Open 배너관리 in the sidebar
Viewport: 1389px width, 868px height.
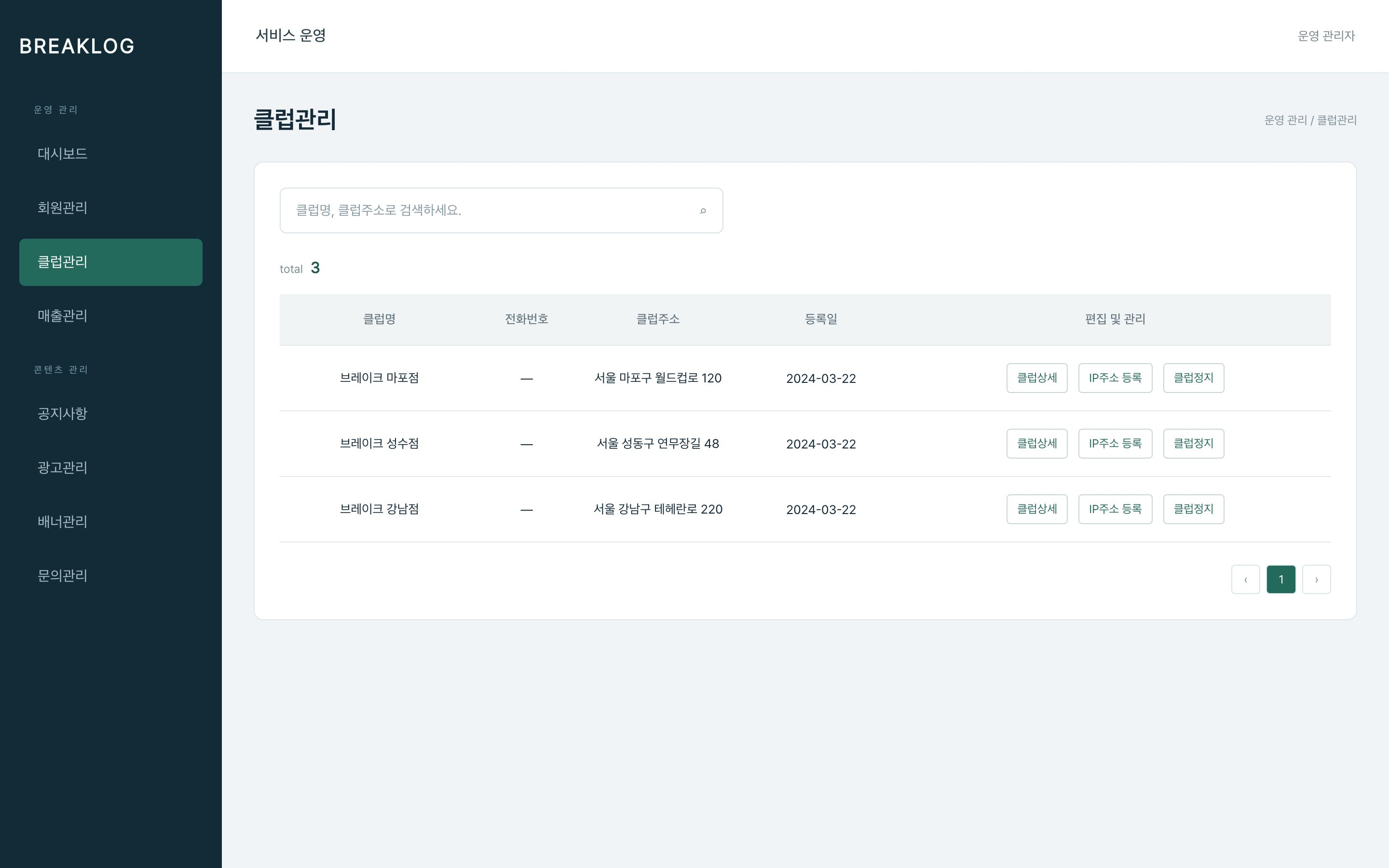110,522
